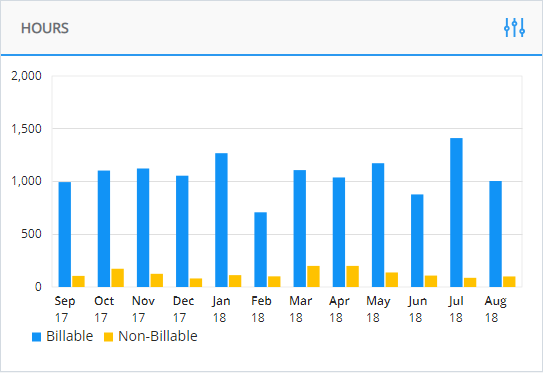Select the Apr 18 billable bar

pos(339,232)
